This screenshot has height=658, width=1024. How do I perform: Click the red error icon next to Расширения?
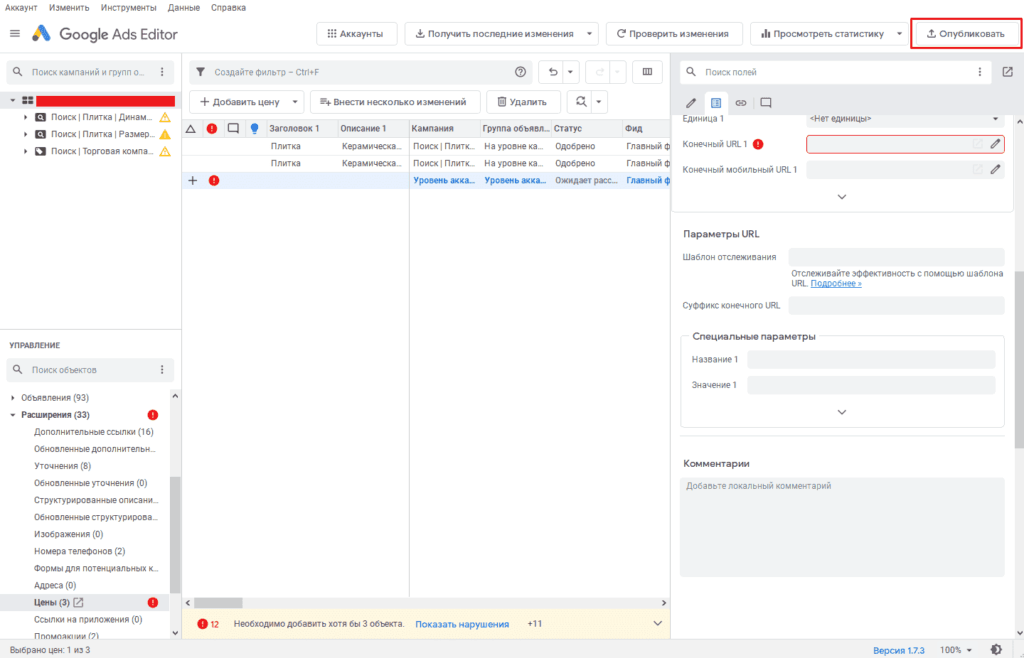click(x=153, y=415)
